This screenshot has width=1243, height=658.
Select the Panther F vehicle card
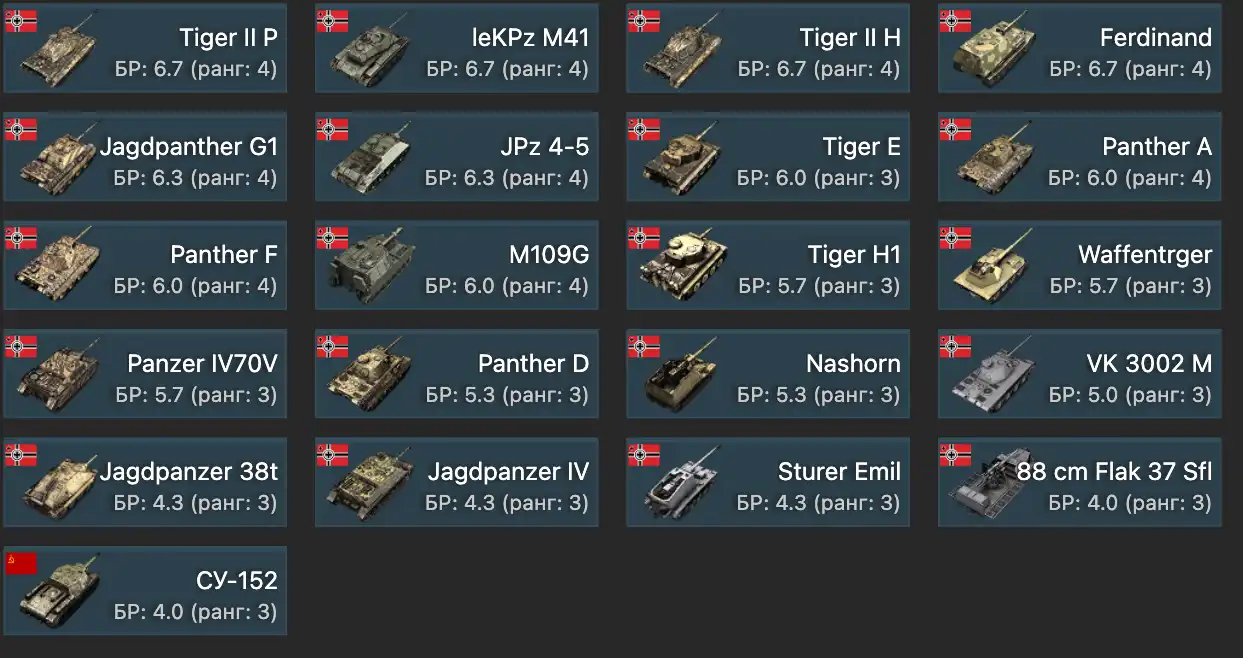coord(145,266)
